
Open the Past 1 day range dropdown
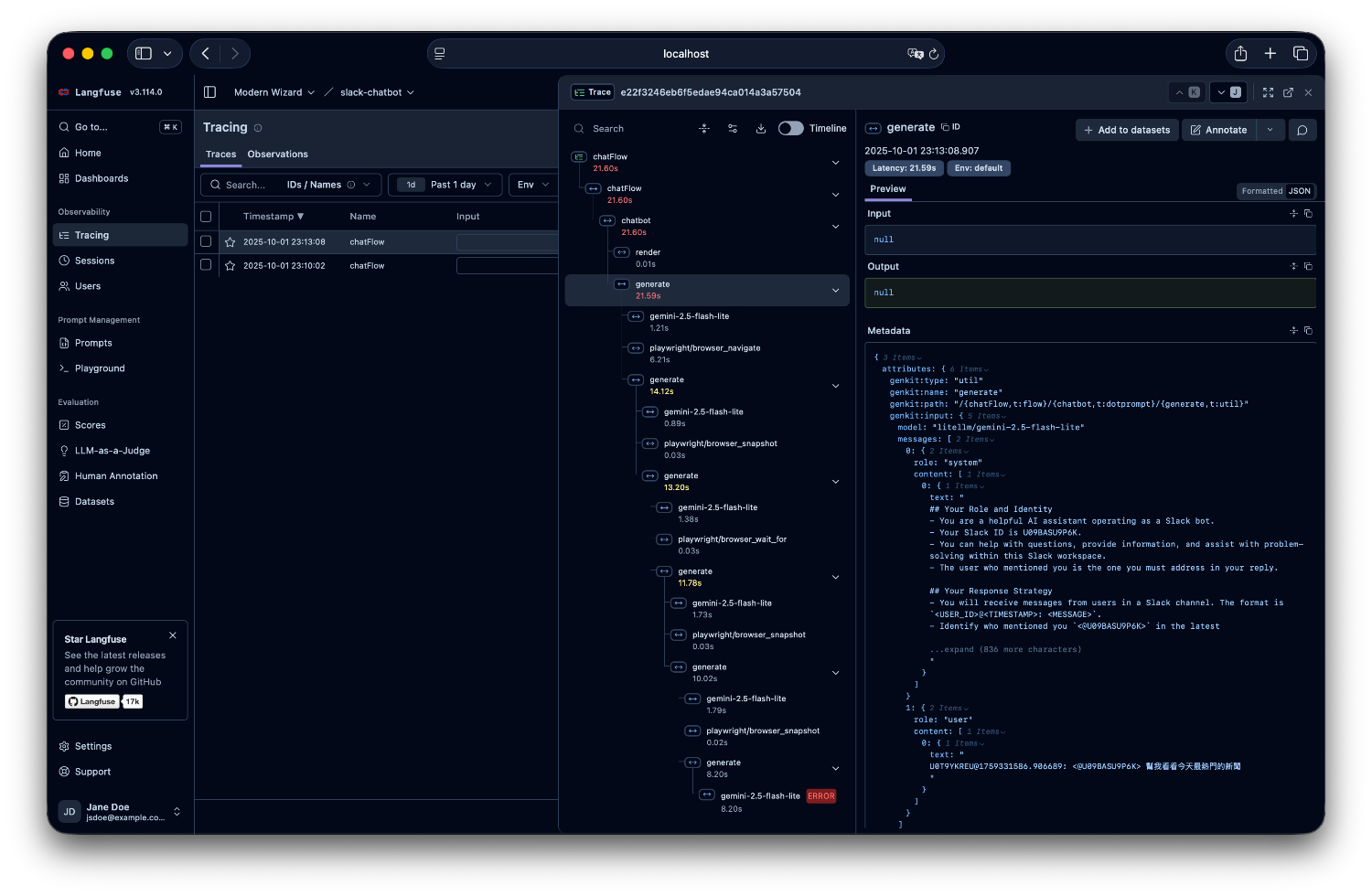point(445,185)
